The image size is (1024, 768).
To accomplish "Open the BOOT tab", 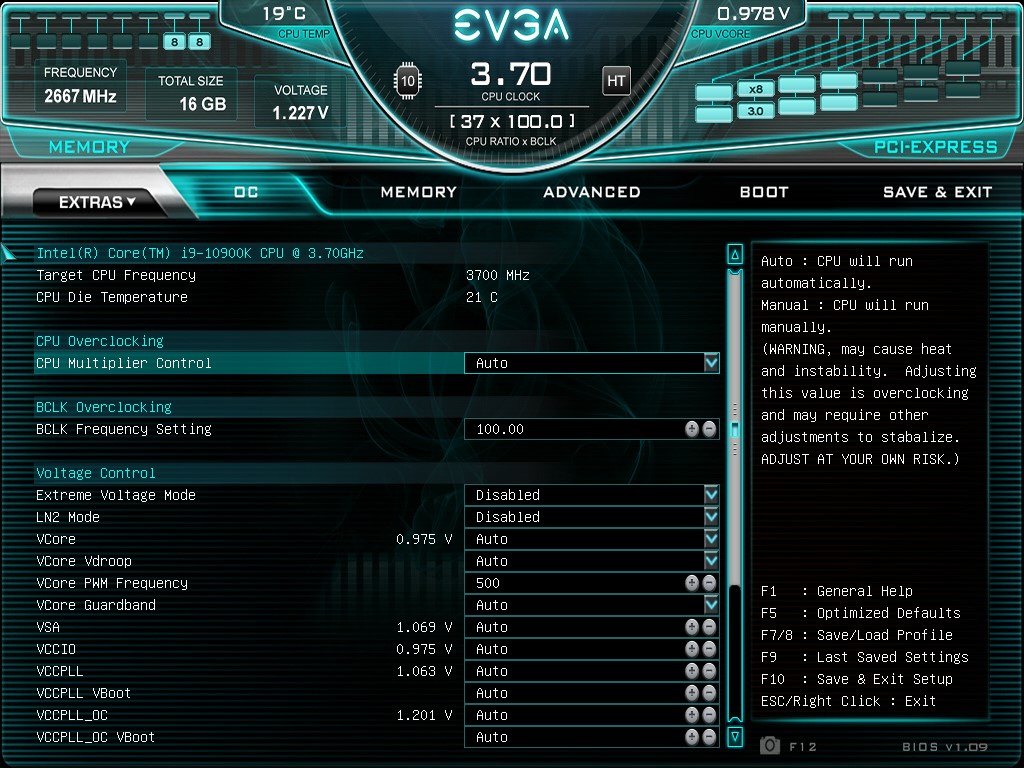I will click(x=764, y=192).
